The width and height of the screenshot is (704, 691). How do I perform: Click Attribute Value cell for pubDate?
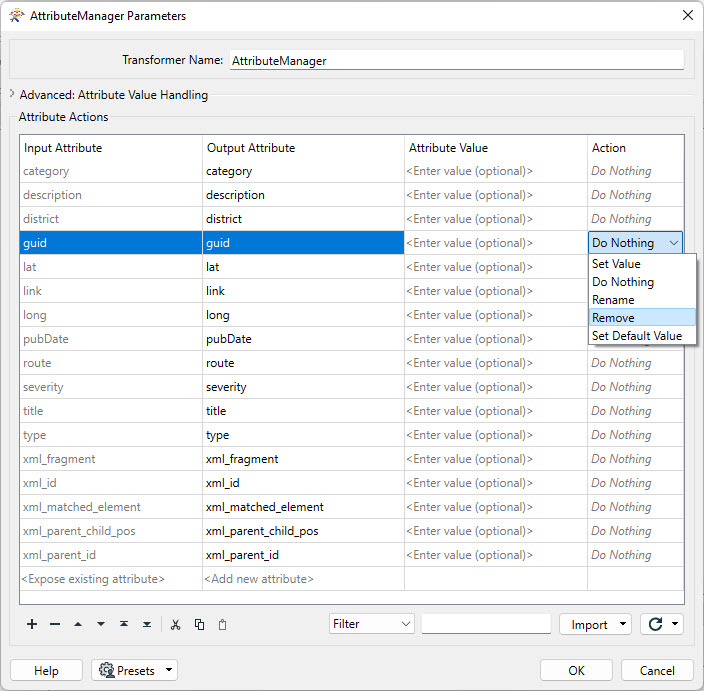(x=496, y=339)
